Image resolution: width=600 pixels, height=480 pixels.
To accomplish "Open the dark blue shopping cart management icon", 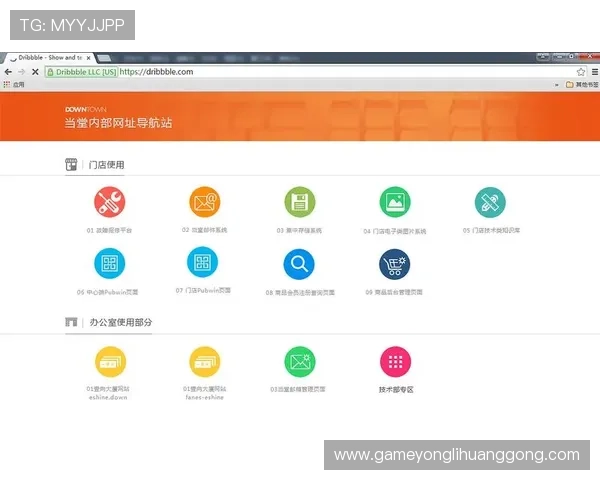I will coord(395,264).
